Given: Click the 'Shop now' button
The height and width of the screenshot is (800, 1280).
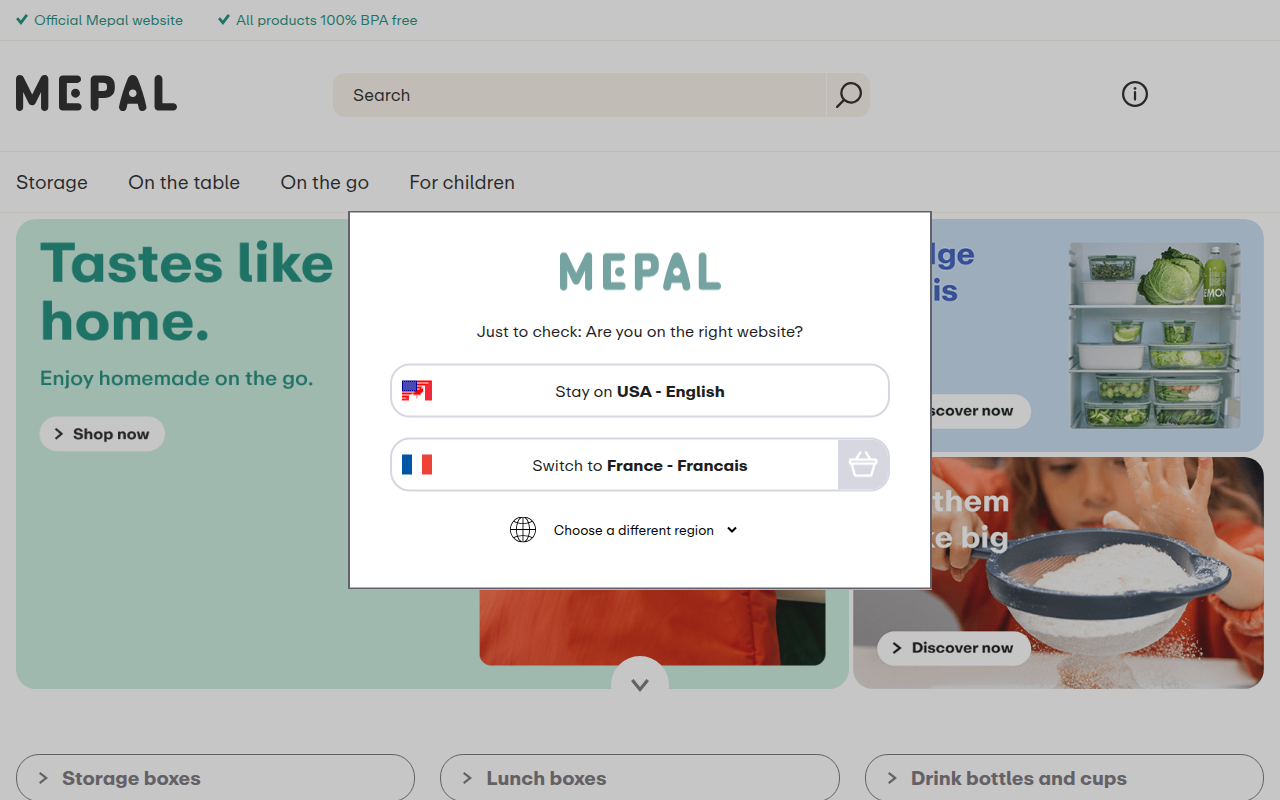Looking at the screenshot, I should coord(102,434).
